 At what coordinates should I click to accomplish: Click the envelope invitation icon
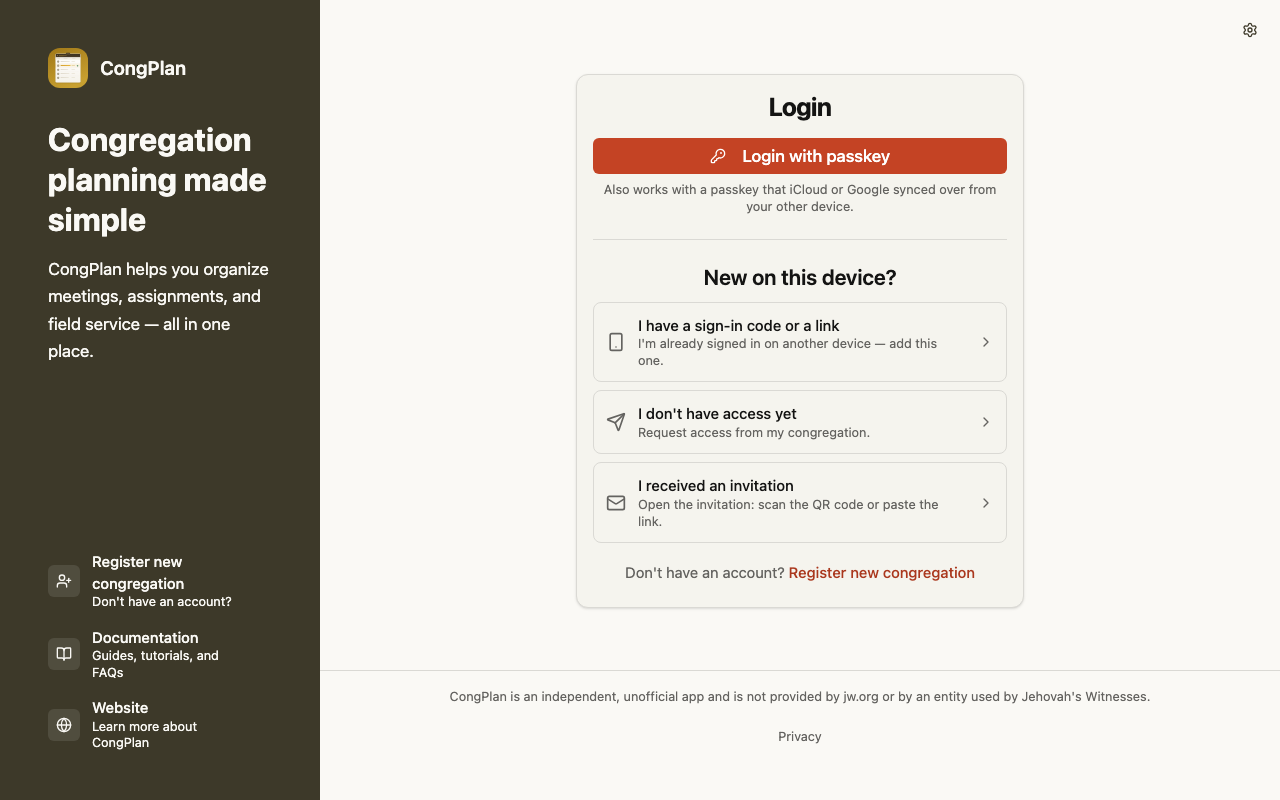[616, 503]
